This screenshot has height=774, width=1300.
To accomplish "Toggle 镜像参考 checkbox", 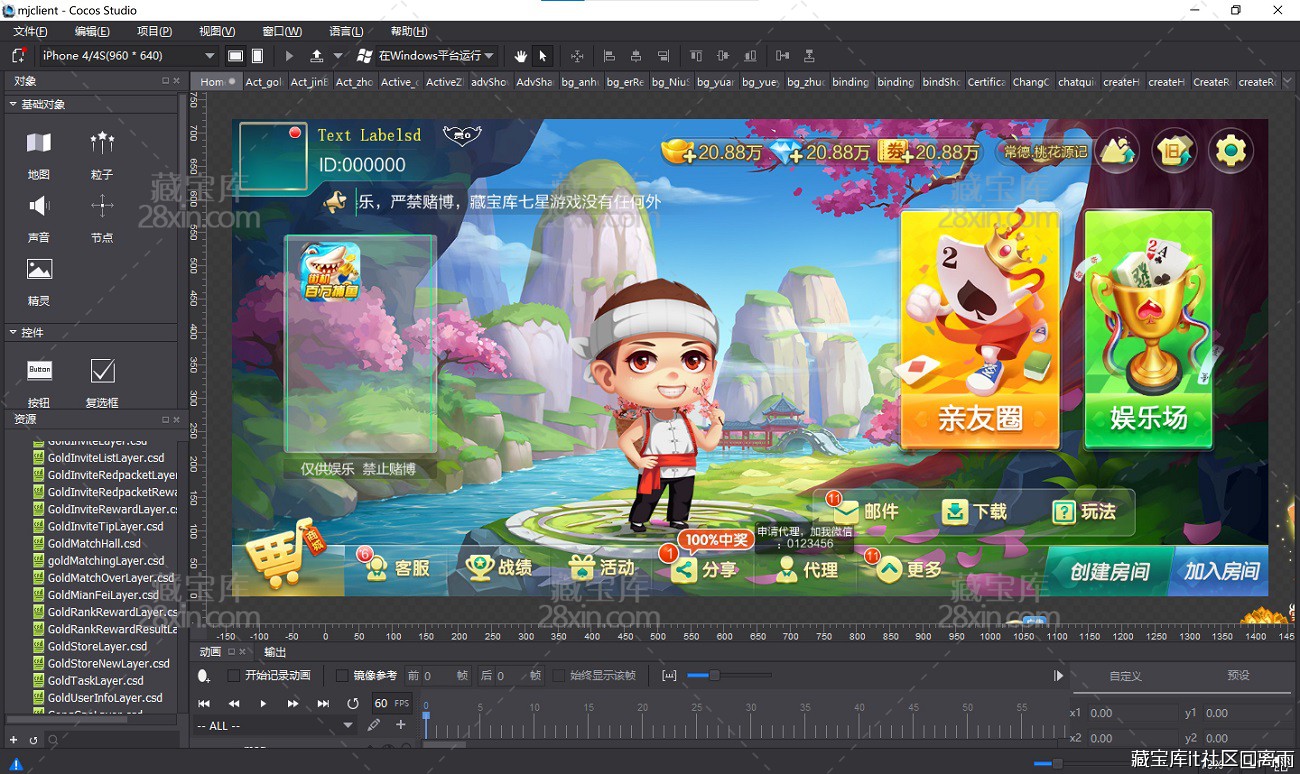I will (342, 676).
